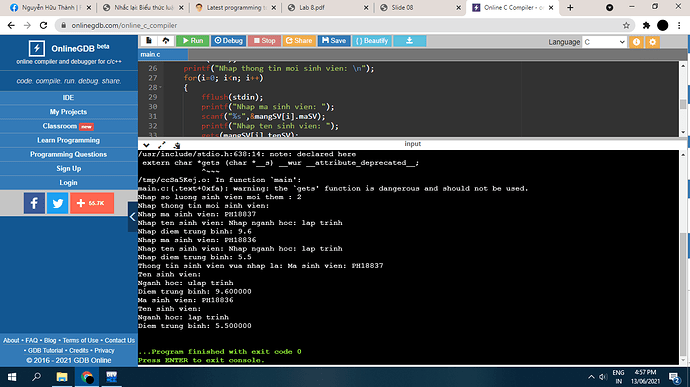Viewport: 690px width, 387px height.
Task: Switch to the main.c file tab
Action: pyautogui.click(x=163, y=54)
